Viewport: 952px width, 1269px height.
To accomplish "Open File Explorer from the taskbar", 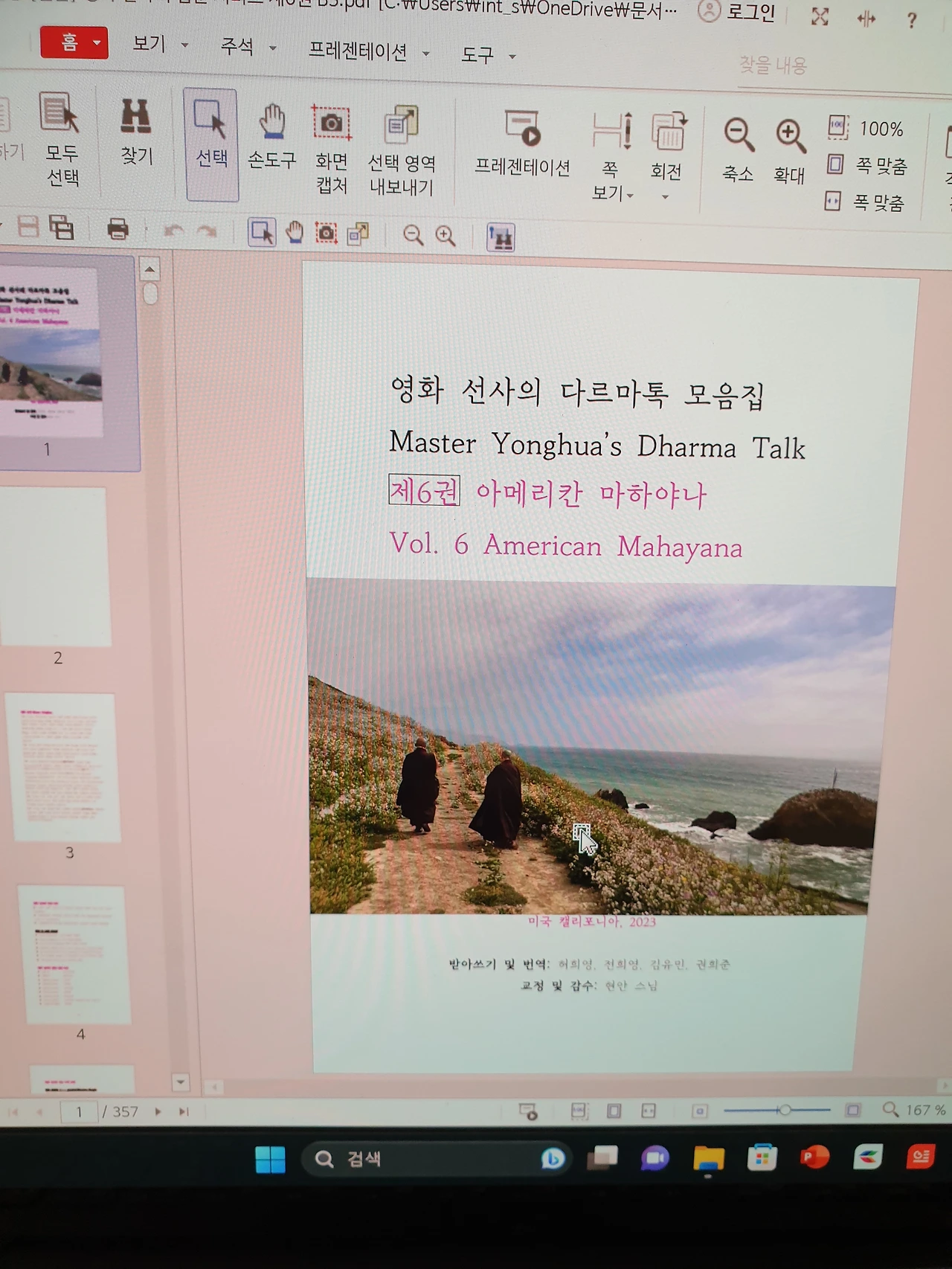I will coord(709,1158).
